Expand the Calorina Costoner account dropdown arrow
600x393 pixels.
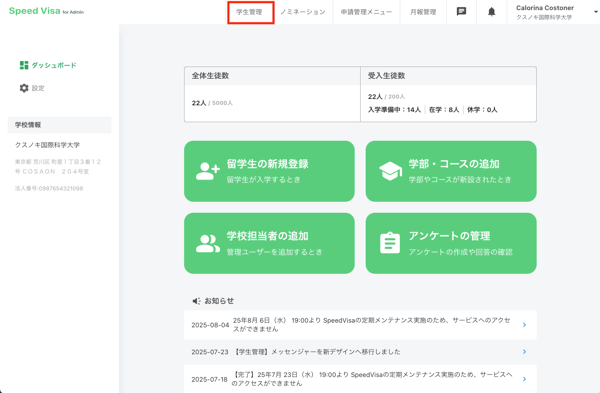(596, 12)
